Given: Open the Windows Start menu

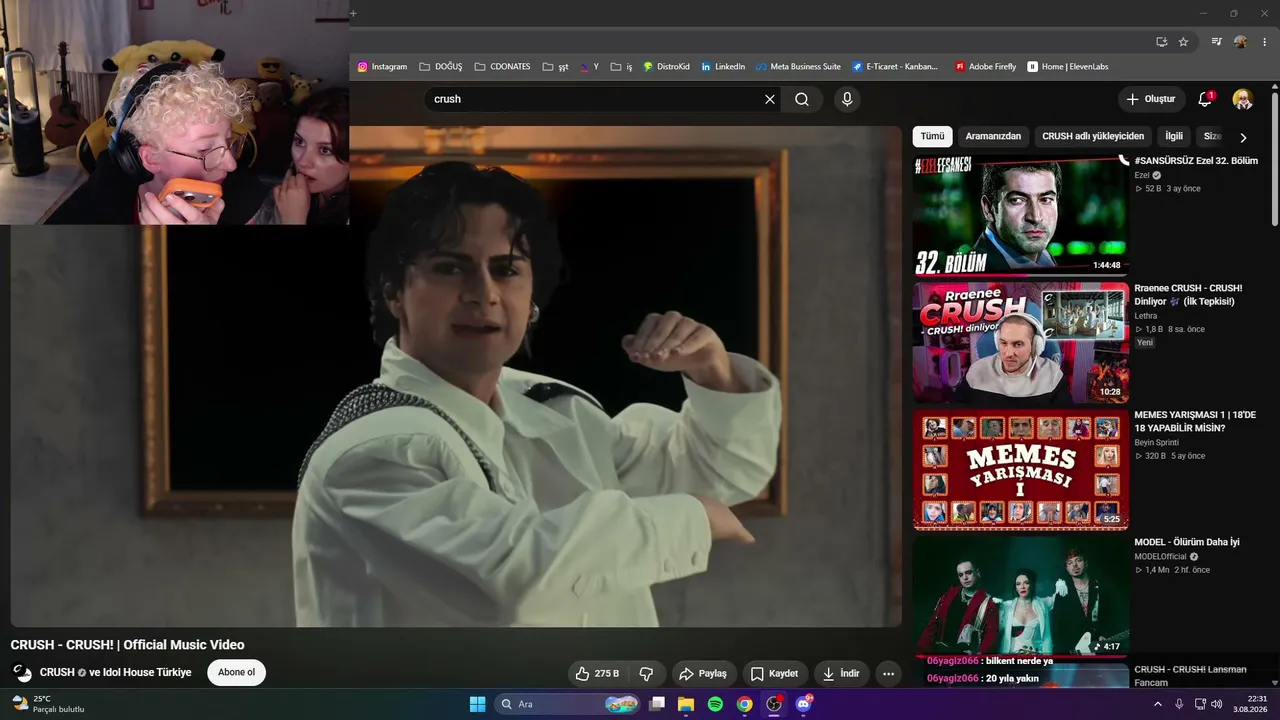Looking at the screenshot, I should tap(477, 704).
